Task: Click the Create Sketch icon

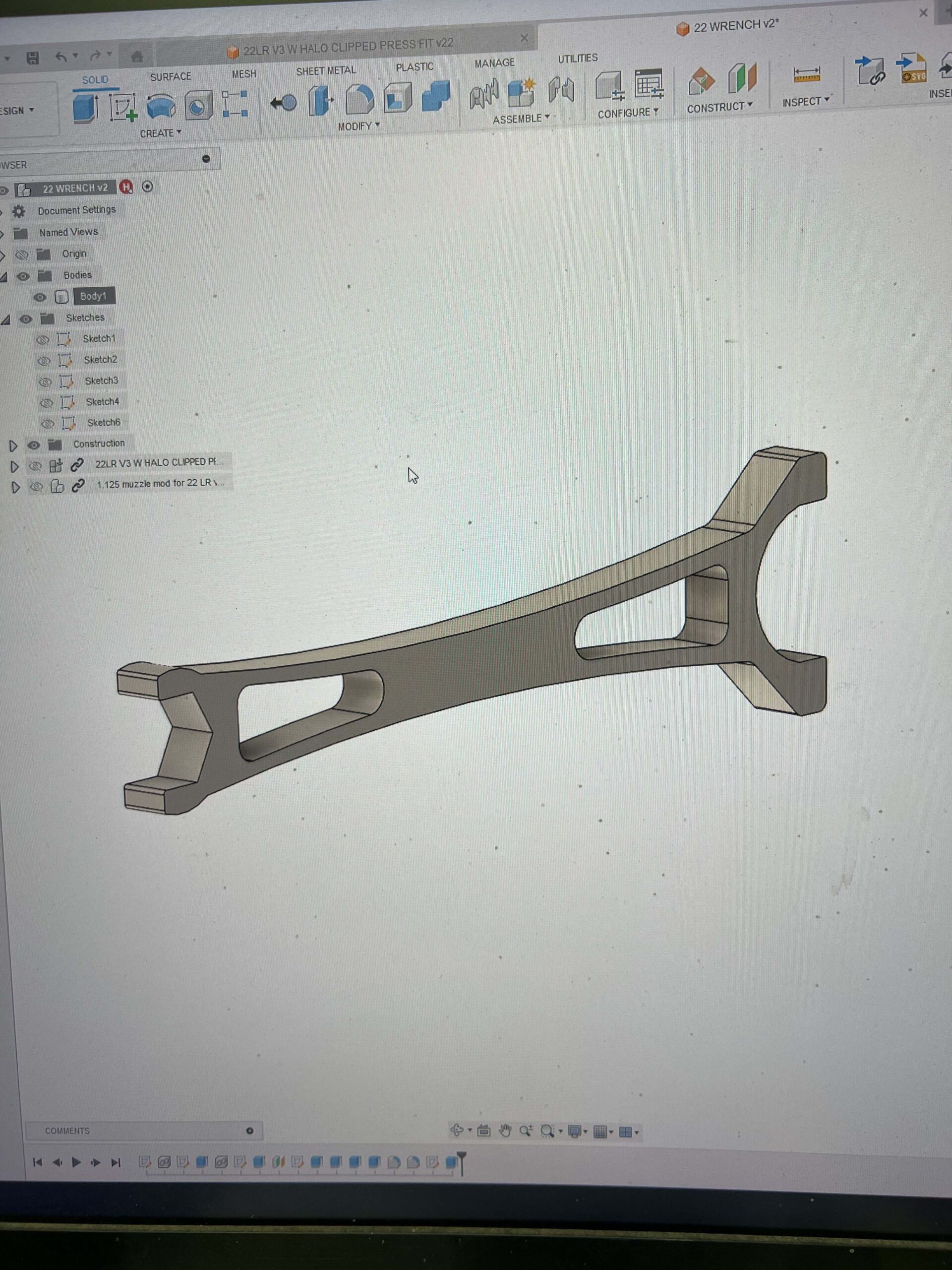Action: click(123, 107)
